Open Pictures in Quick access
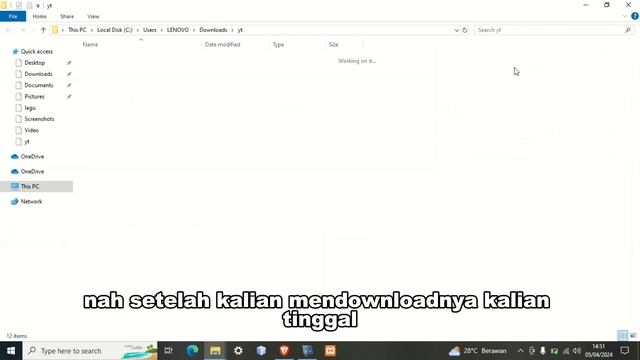The image size is (640, 360). (x=34, y=96)
